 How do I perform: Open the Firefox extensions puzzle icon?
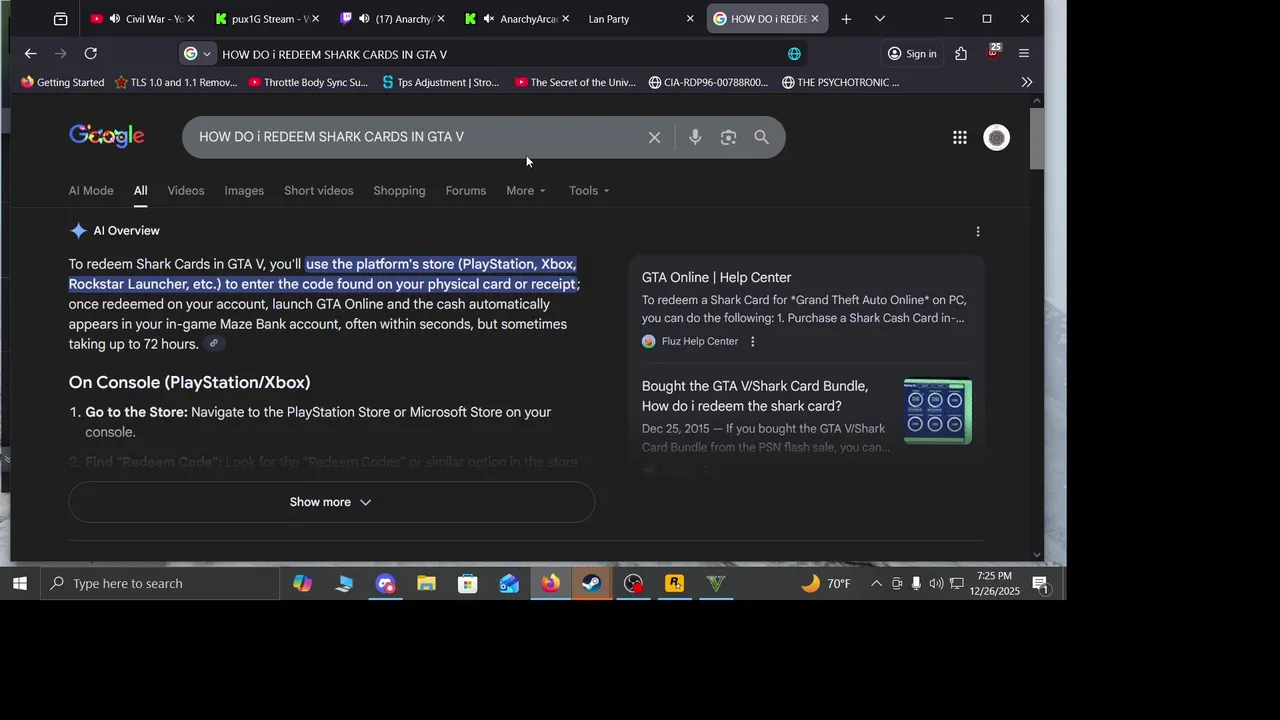[x=961, y=54]
